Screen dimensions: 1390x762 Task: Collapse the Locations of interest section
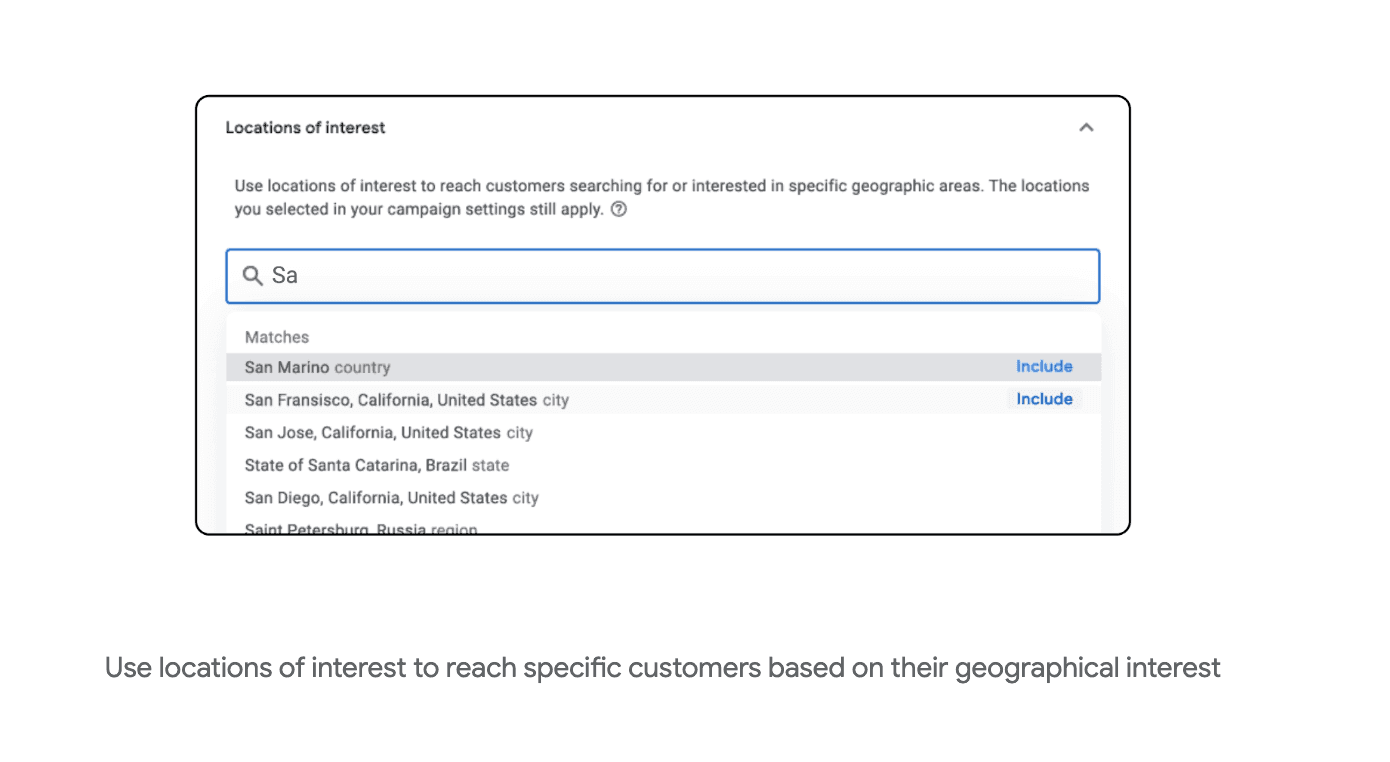(1086, 128)
